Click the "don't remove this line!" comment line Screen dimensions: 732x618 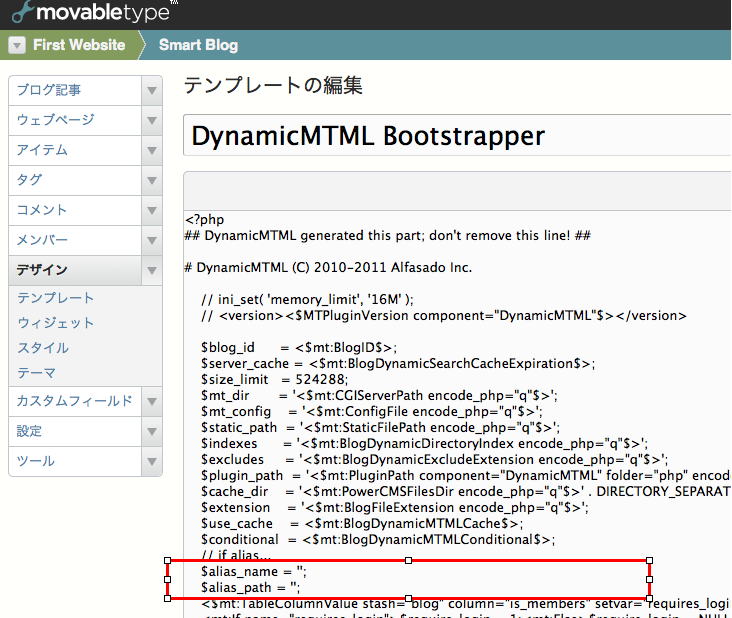pos(387,235)
